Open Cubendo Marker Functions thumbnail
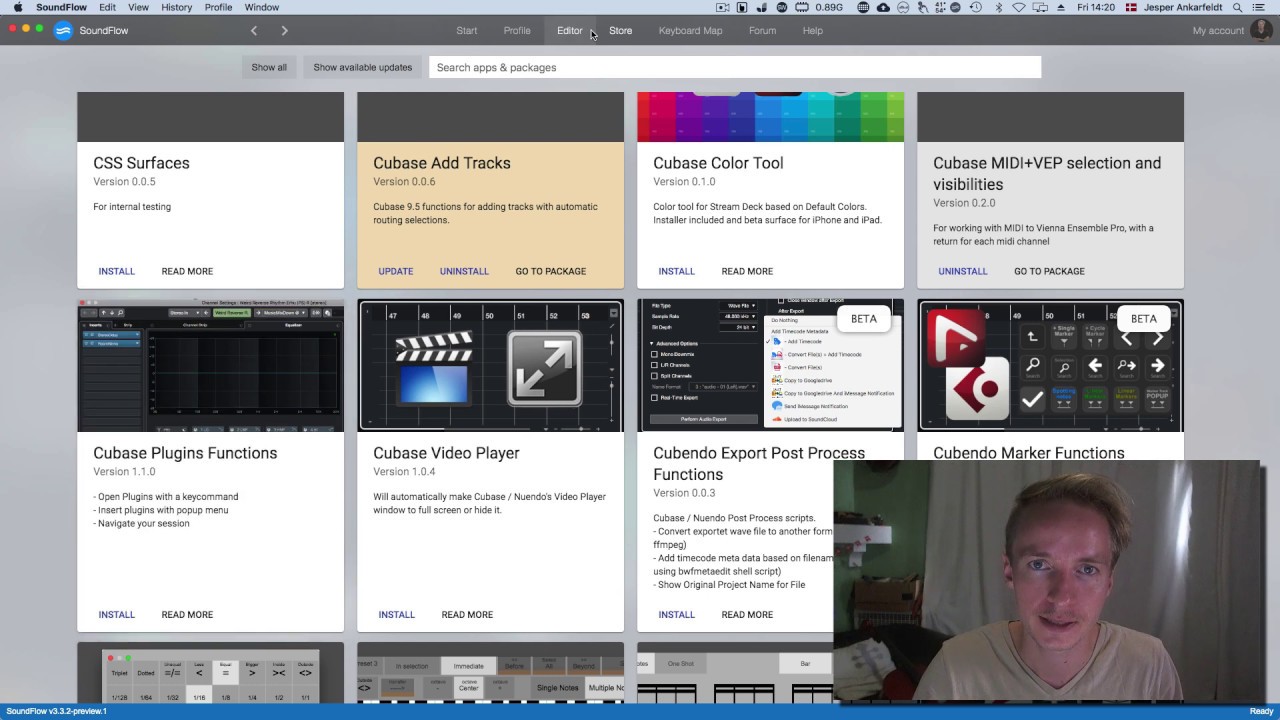The image size is (1280, 720). (x=1050, y=365)
